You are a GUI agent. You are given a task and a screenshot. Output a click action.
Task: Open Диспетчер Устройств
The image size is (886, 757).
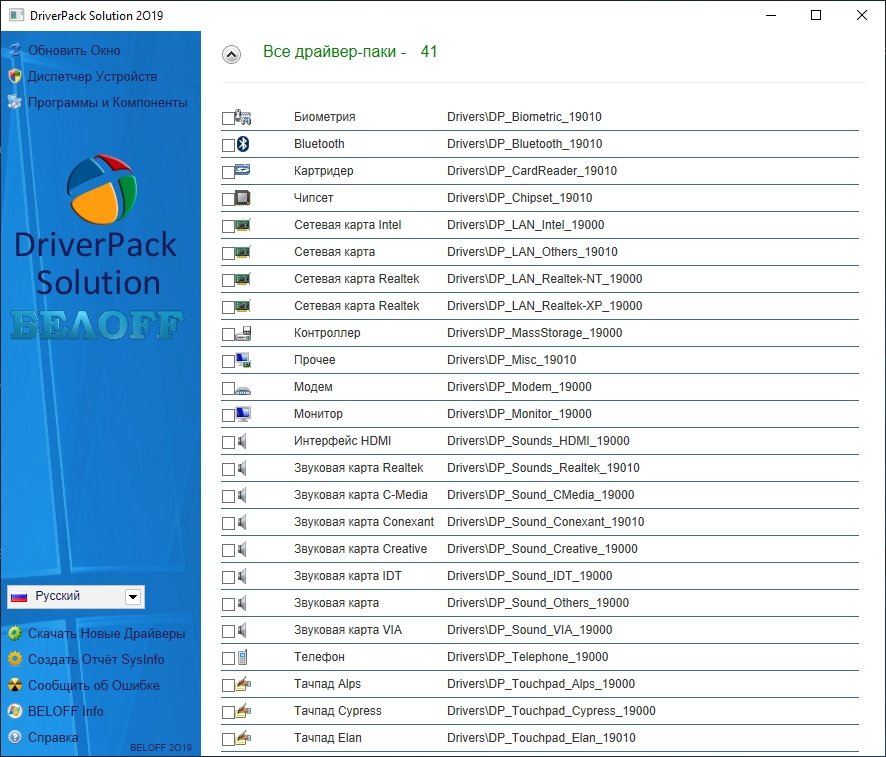[x=93, y=76]
